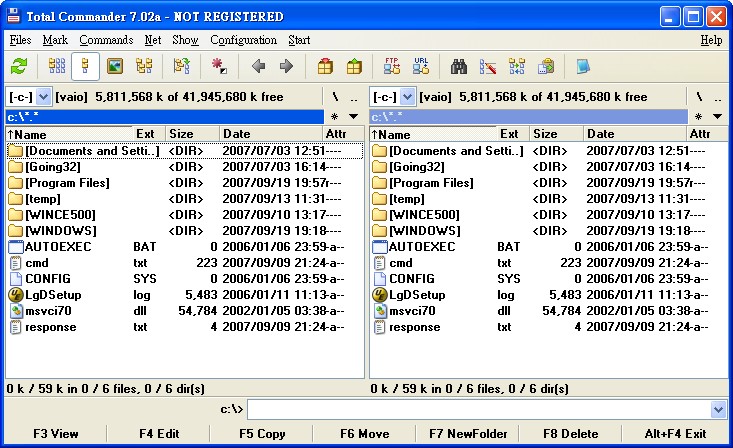
Task: Sort right panel by Ext column header
Action: pyautogui.click(x=513, y=134)
